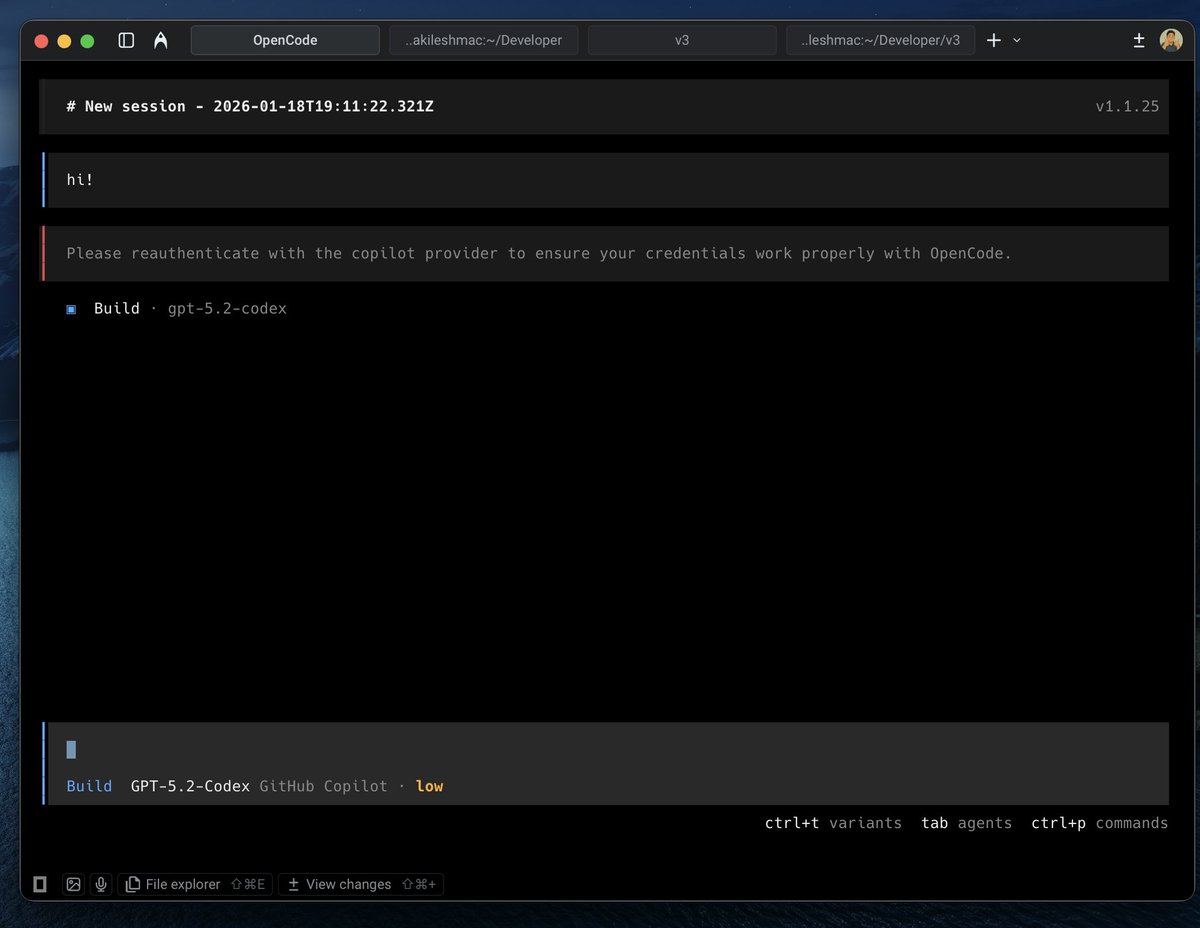
Task: Open the View changes button
Action: pyautogui.click(x=361, y=884)
